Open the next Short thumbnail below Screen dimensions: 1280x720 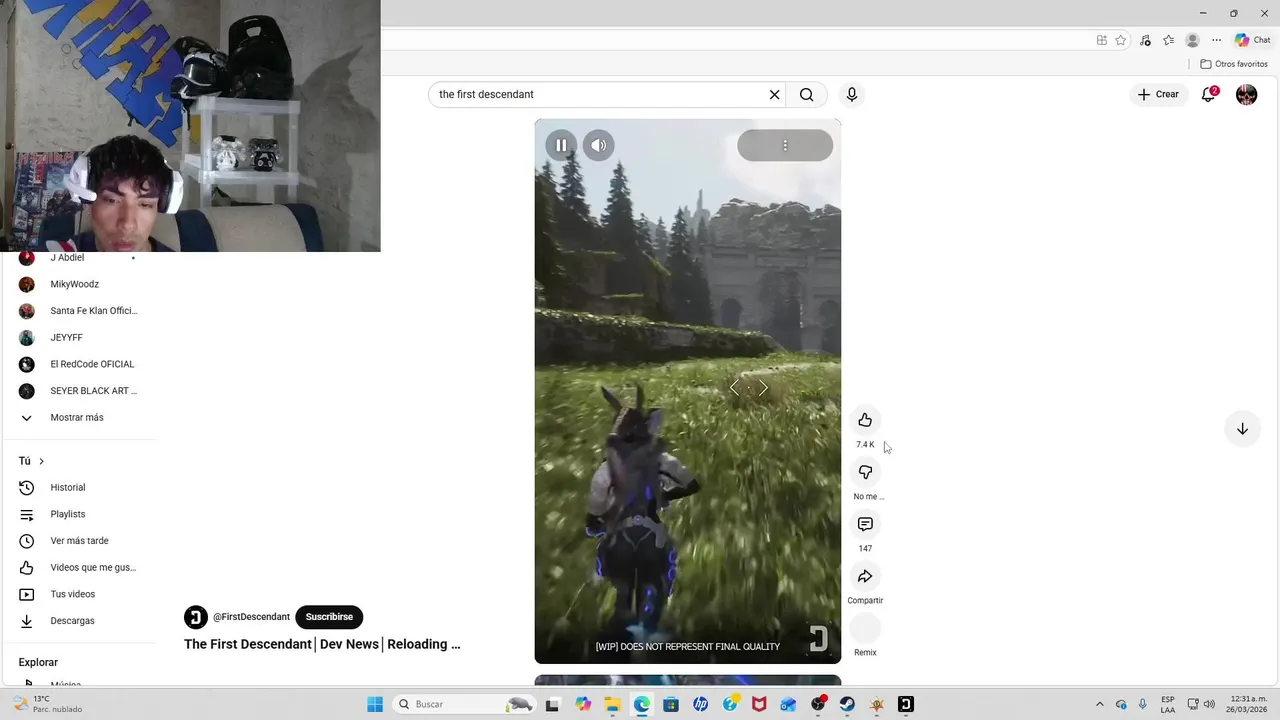[687, 680]
